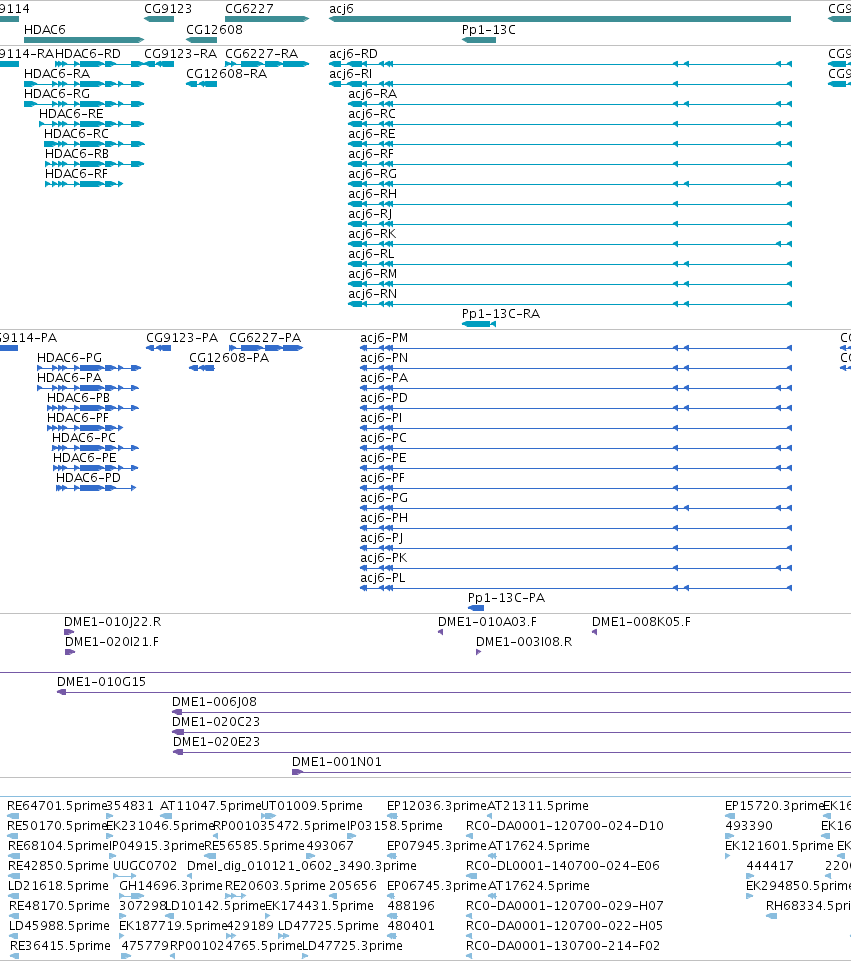Image resolution: width=851 pixels, height=961 pixels.
Task: Select the CG6227 gene label
Action: 249,9
